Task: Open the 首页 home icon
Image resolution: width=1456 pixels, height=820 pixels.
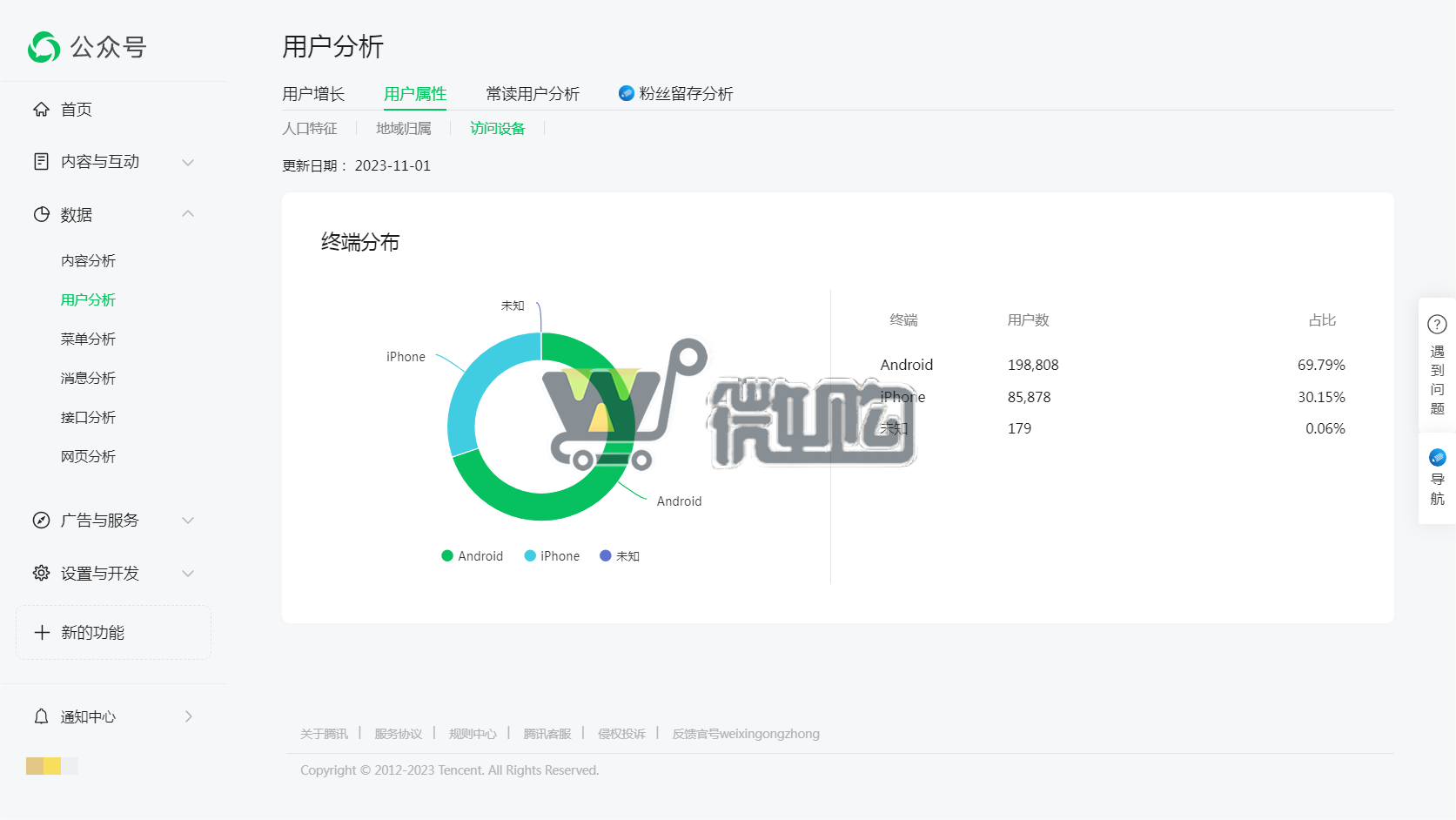Action: click(x=40, y=109)
